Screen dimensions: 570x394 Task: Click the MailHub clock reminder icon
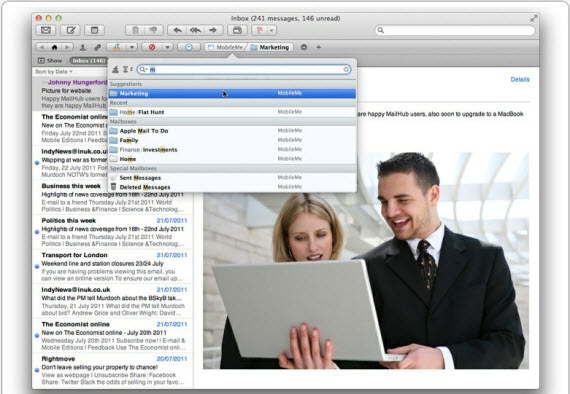pyautogui.click(x=189, y=47)
